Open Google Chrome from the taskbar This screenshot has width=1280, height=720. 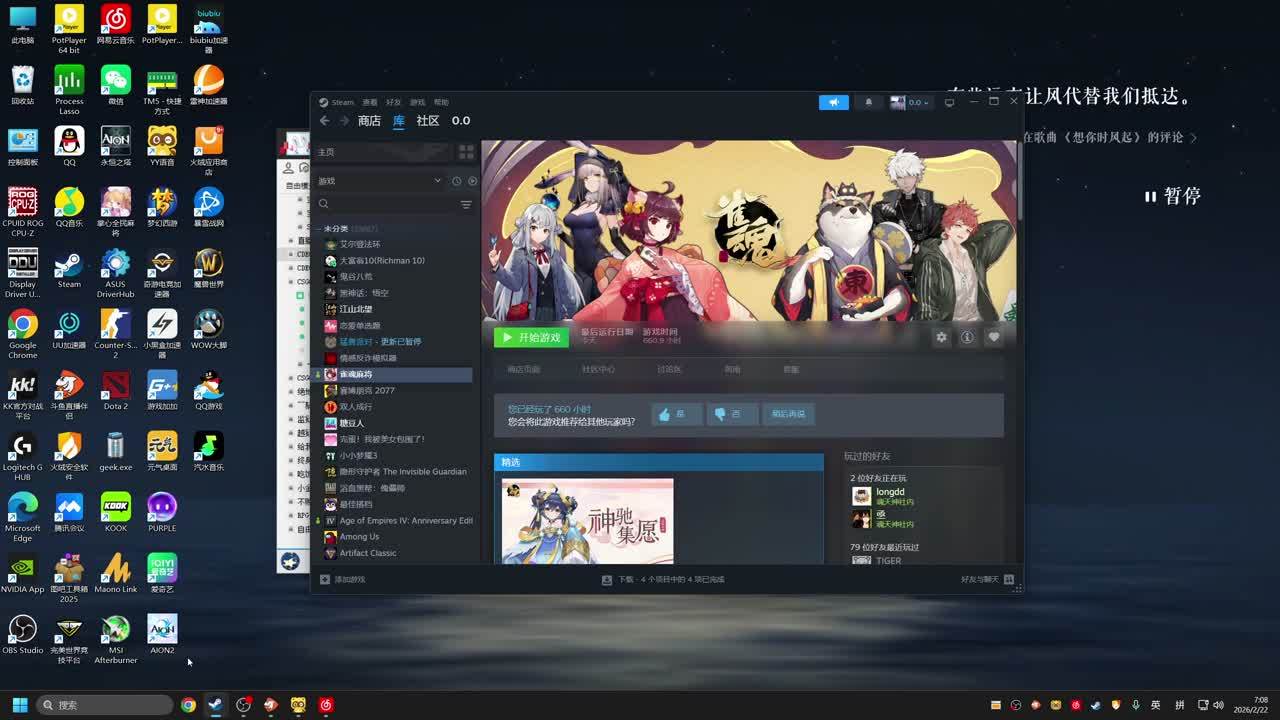188,705
